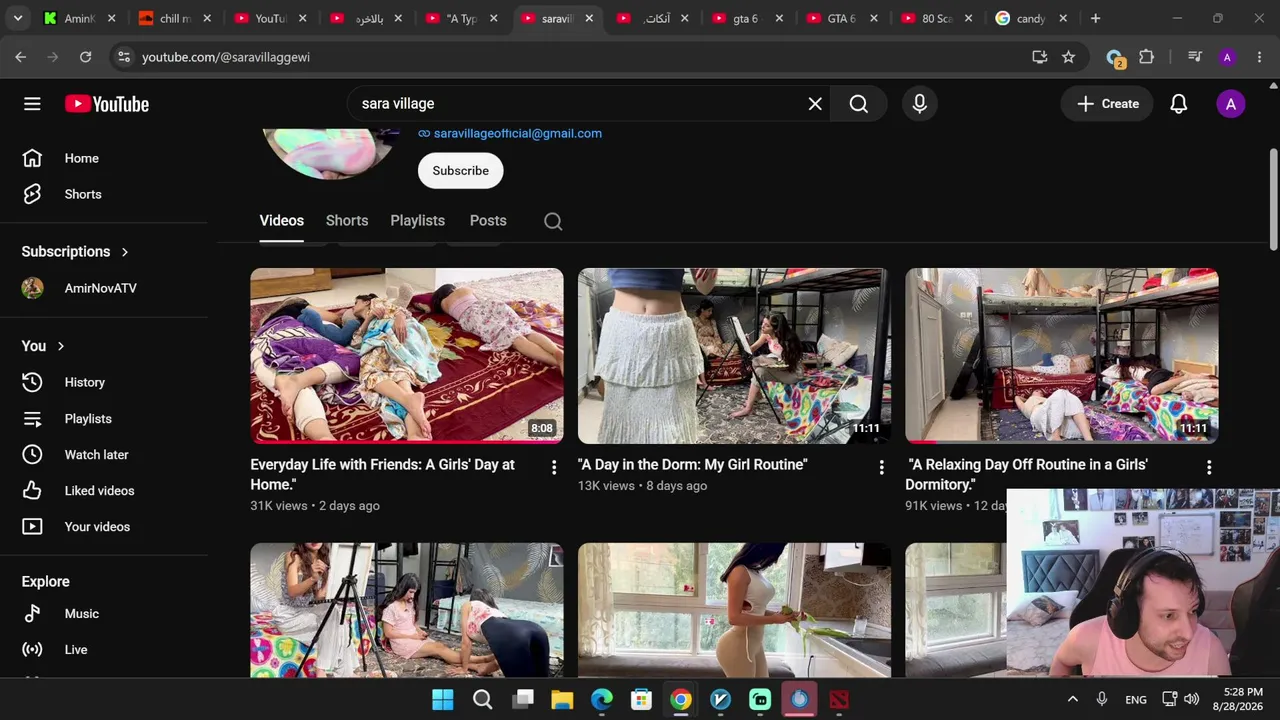Switch to the 'gta 6' browser tab
This screenshot has height=720, width=1280.
[x=746, y=18]
